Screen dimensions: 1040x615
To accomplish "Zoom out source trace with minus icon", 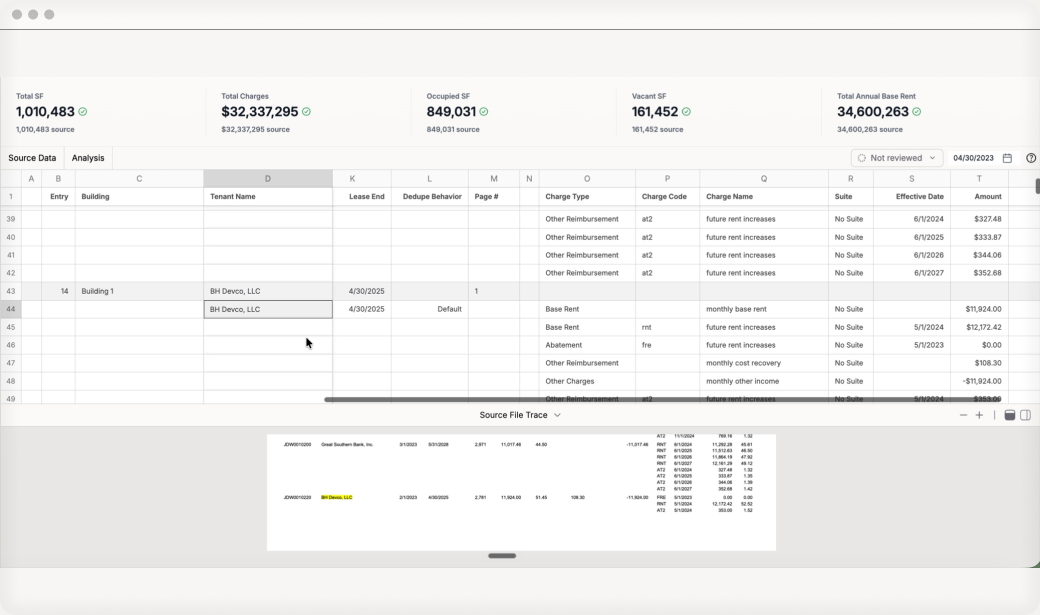I will tap(963, 415).
